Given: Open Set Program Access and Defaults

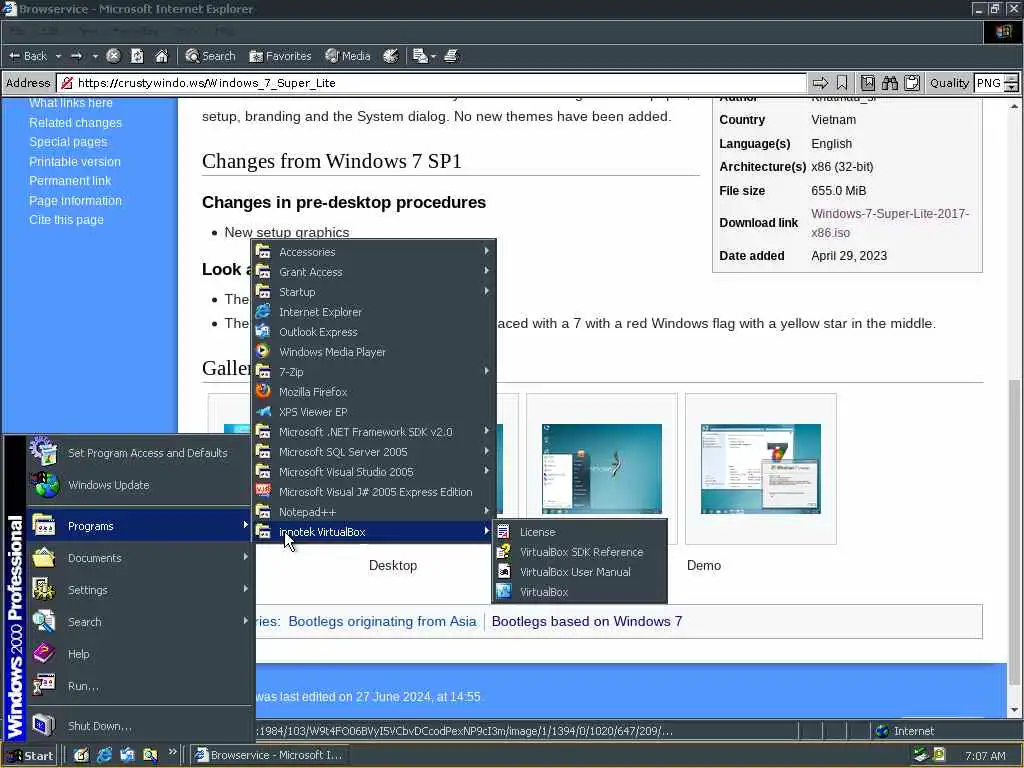Looking at the screenshot, I should 139,453.
